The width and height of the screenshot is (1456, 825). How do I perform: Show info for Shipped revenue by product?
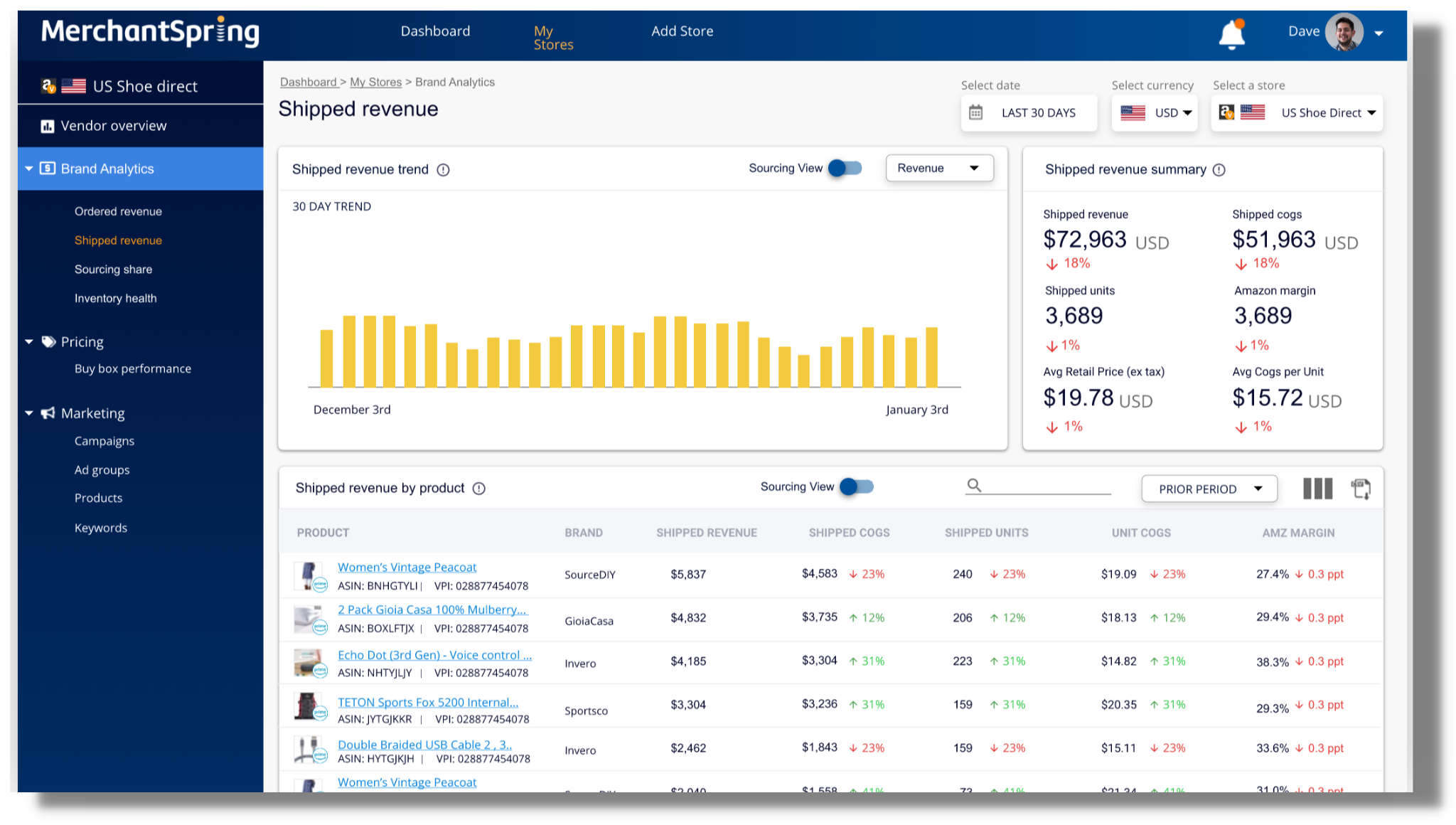(x=479, y=488)
